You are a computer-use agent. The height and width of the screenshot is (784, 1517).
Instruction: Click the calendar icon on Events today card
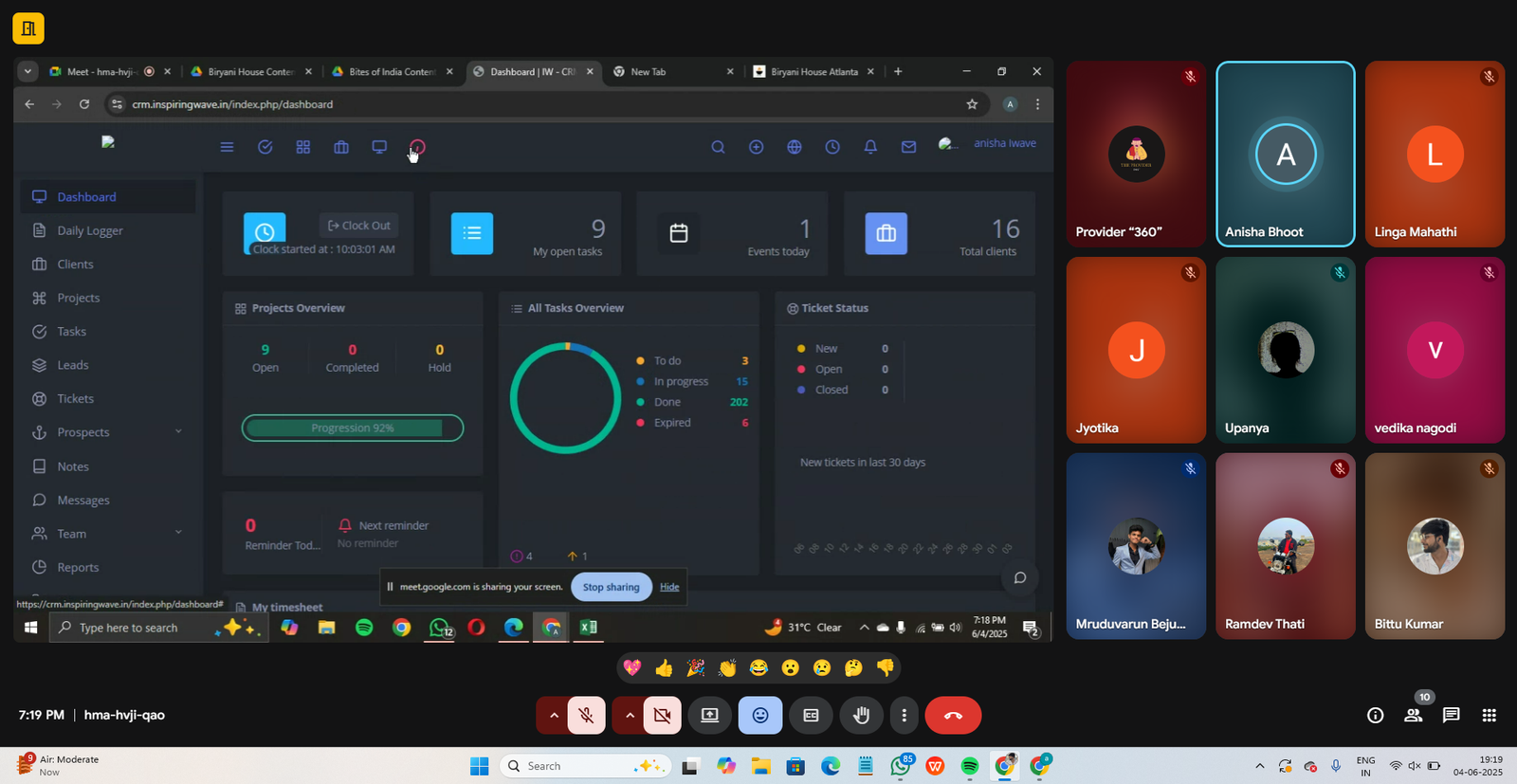(679, 233)
